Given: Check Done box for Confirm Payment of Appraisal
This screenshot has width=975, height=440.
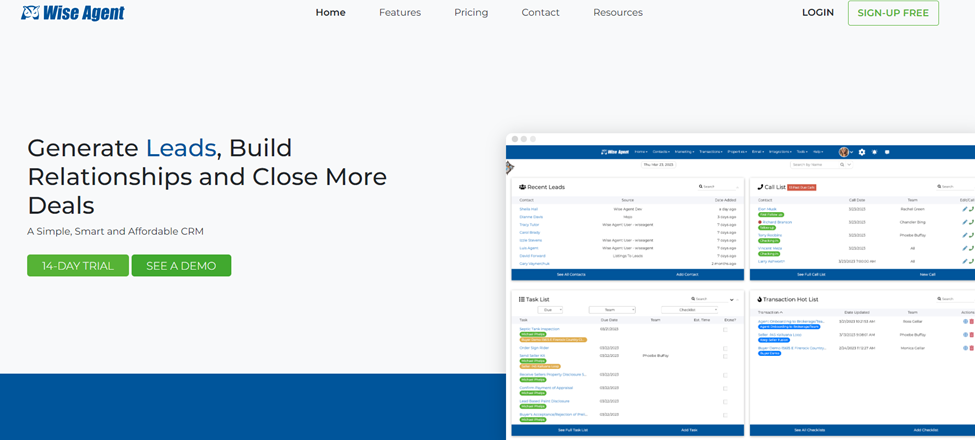Looking at the screenshot, I should pyautogui.click(x=725, y=388).
